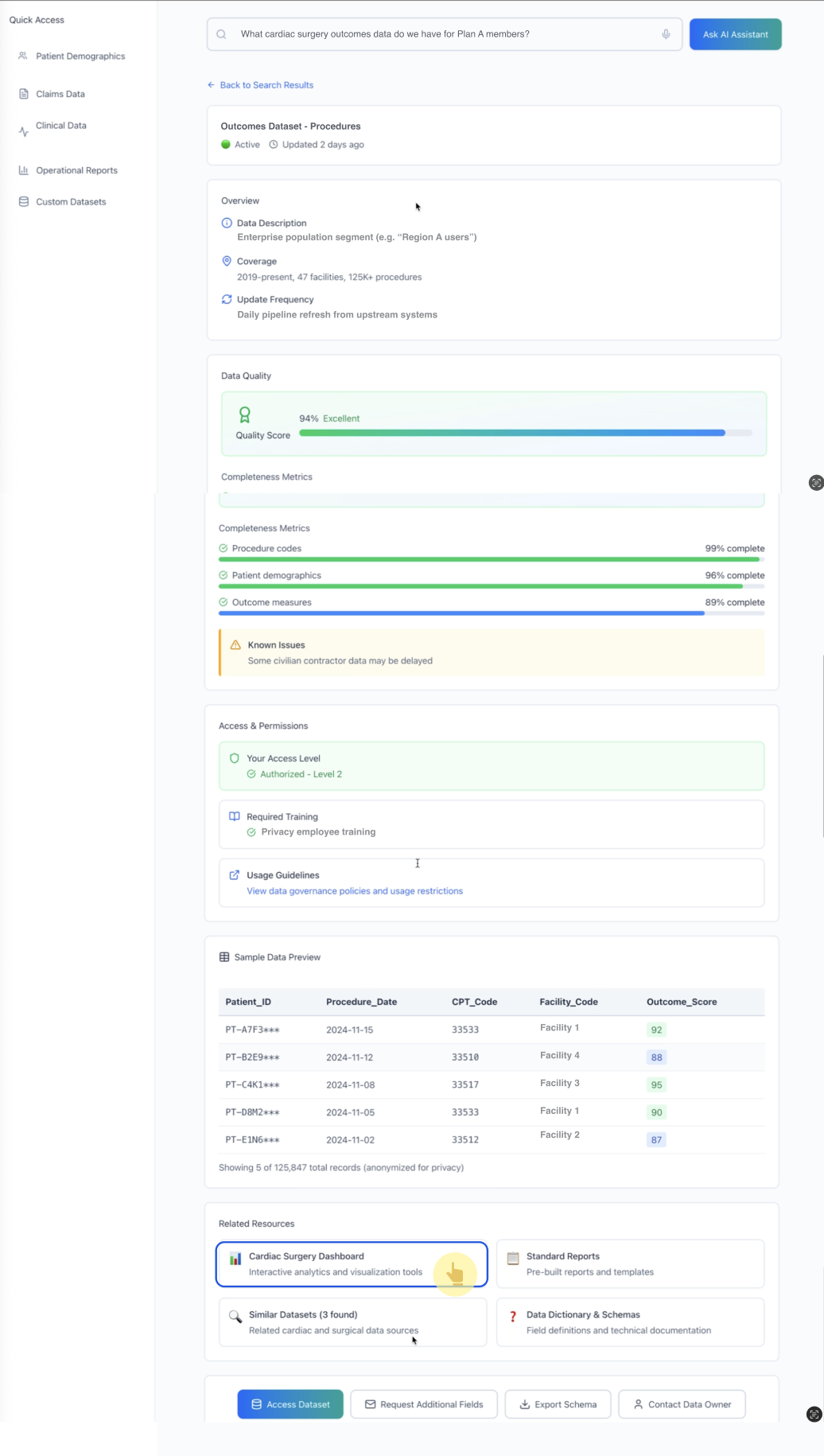Viewport: 824px width, 1456px height.
Task: Click the Outcome_Score column header
Action: pos(682,1002)
